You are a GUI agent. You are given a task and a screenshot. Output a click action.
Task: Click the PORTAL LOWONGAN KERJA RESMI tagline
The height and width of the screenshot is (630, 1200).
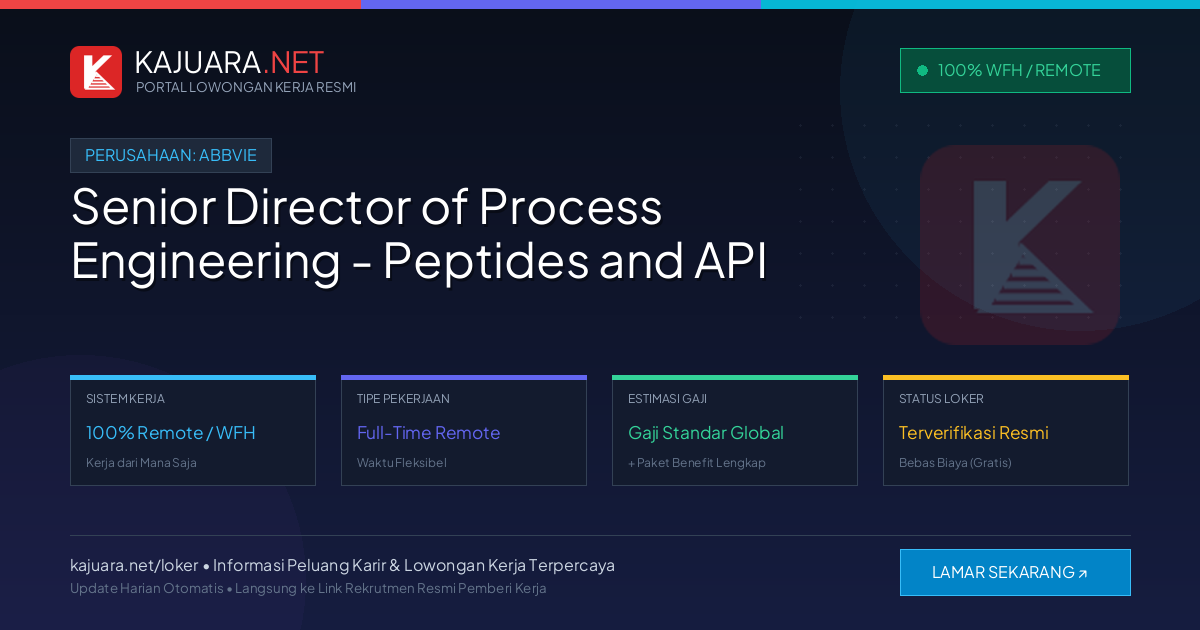pos(246,87)
